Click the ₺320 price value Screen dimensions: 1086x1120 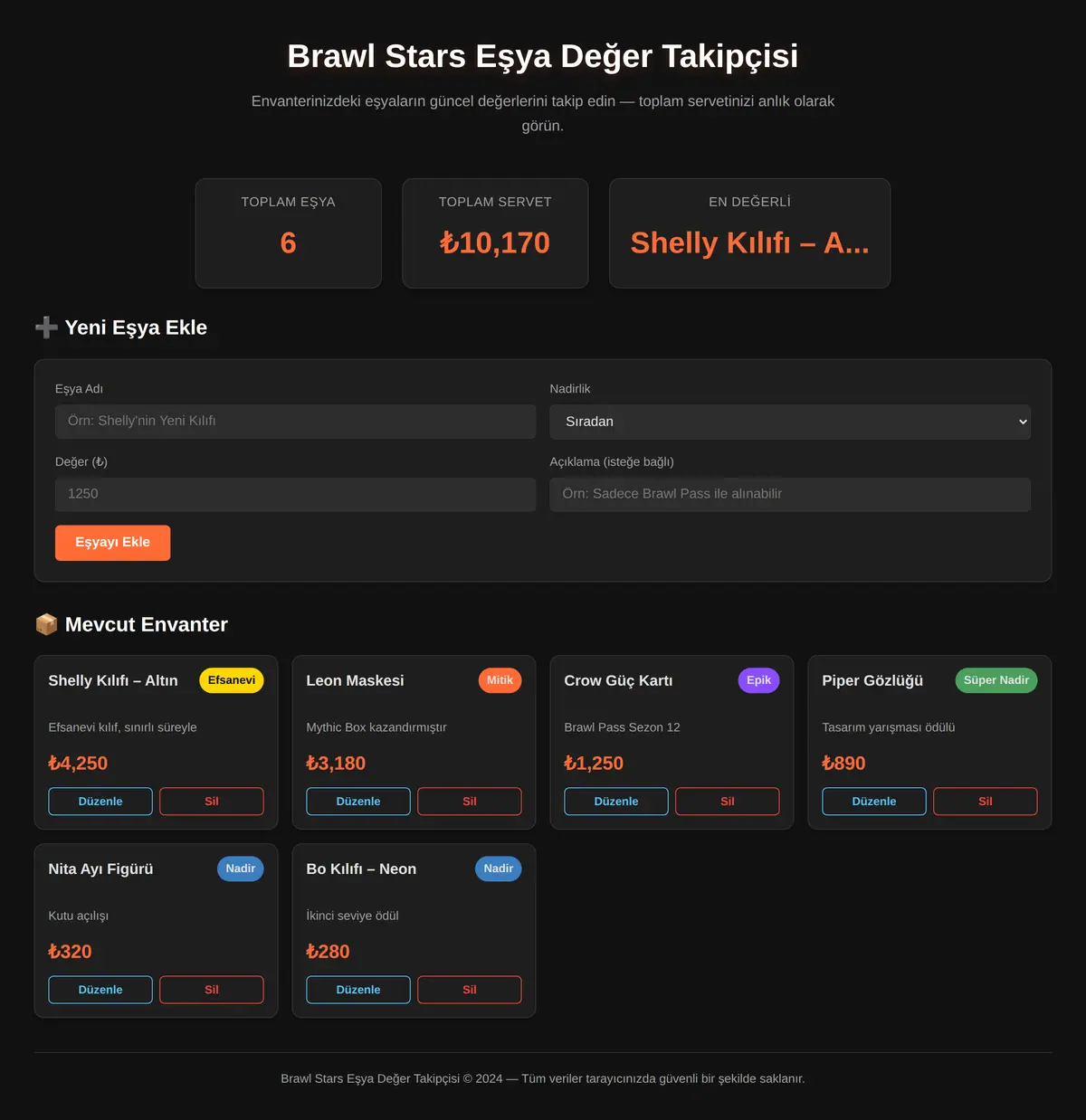[70, 952]
